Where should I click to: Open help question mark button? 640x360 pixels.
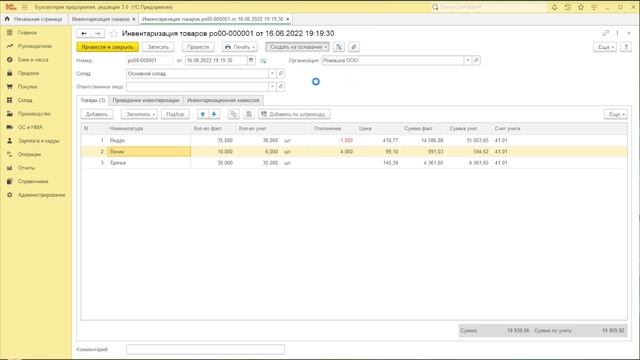[x=626, y=47]
